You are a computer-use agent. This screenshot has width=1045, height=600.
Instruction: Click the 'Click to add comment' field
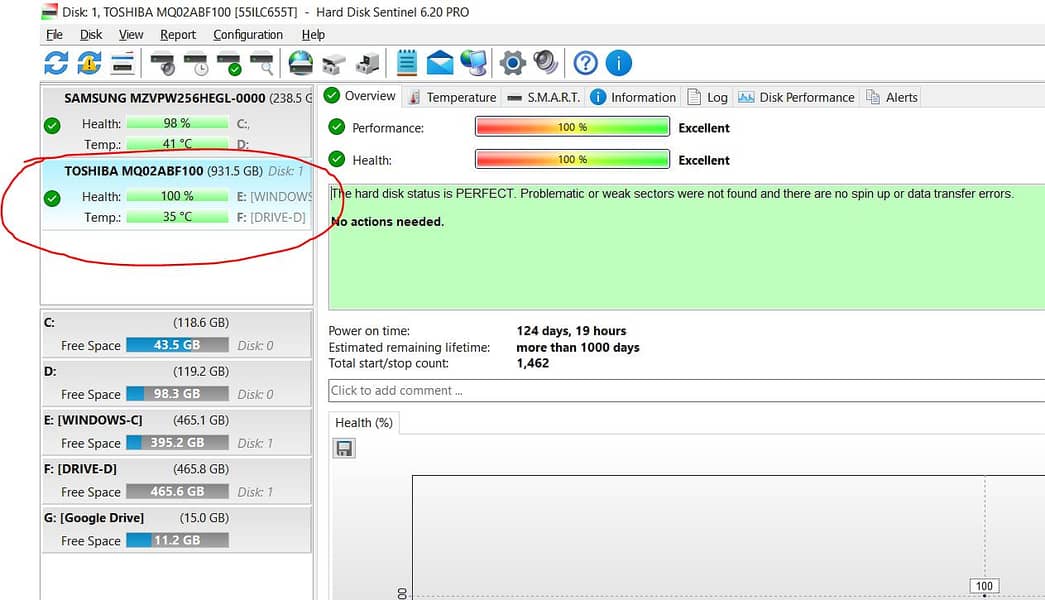(x=686, y=391)
